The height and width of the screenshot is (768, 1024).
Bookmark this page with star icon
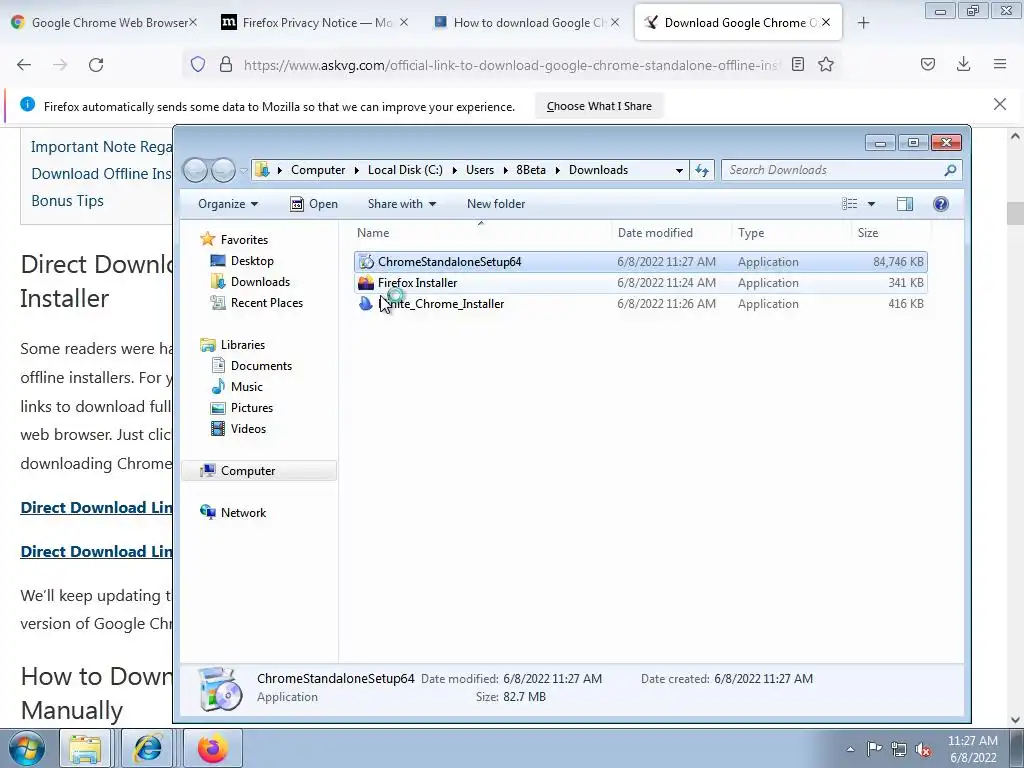(x=826, y=64)
